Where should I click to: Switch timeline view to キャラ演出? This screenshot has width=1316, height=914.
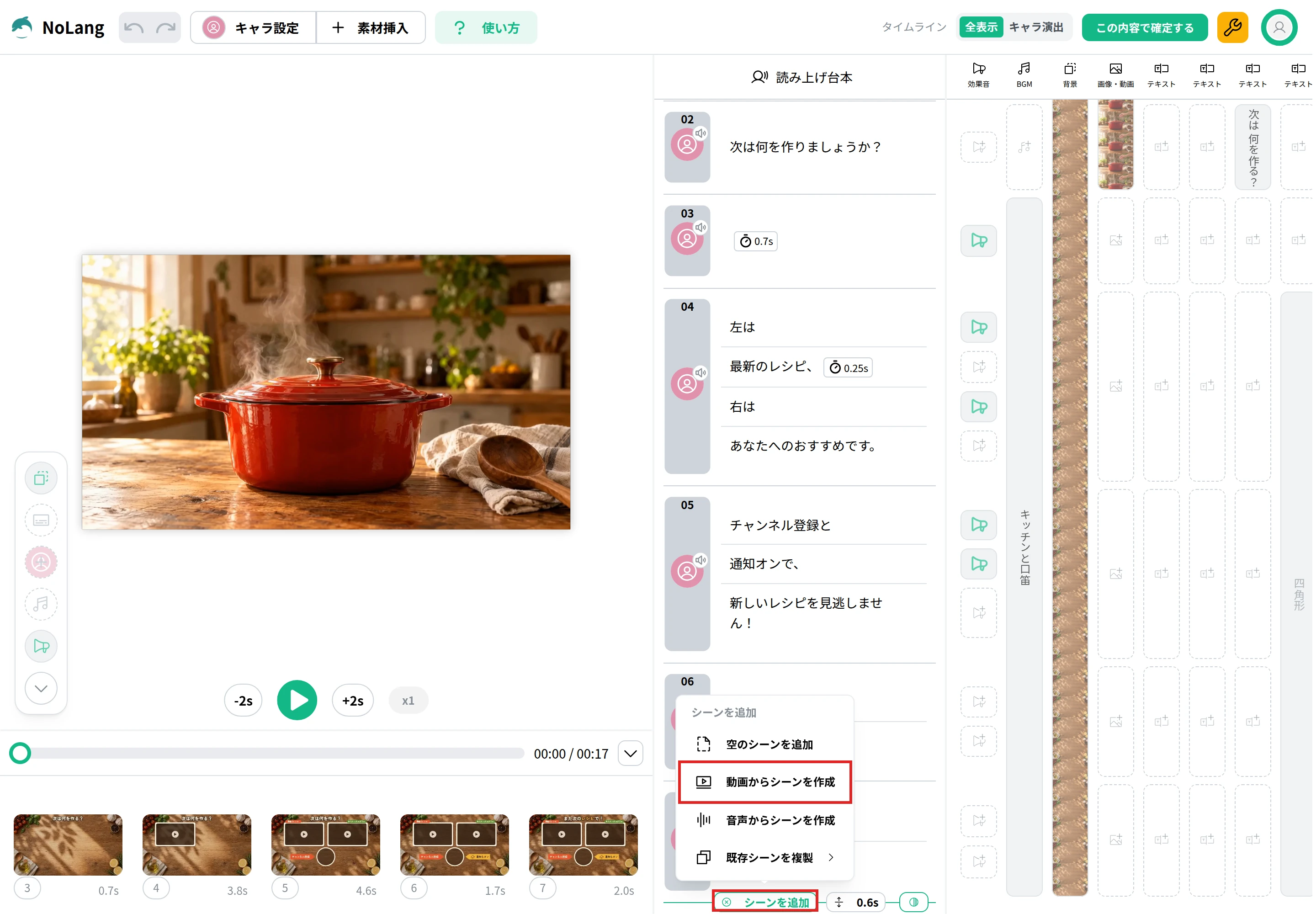pyautogui.click(x=1035, y=27)
